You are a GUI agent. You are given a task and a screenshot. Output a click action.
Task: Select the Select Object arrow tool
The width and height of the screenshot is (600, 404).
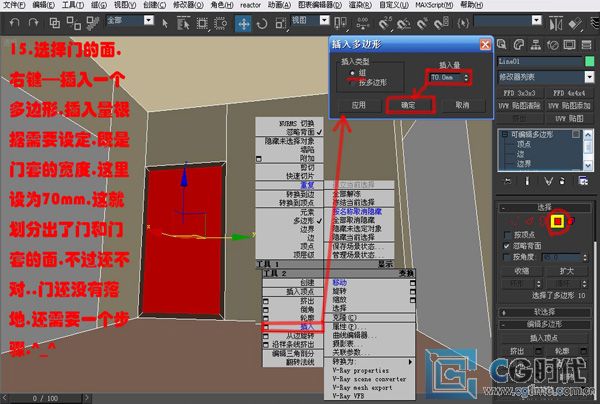pyautogui.click(x=165, y=23)
